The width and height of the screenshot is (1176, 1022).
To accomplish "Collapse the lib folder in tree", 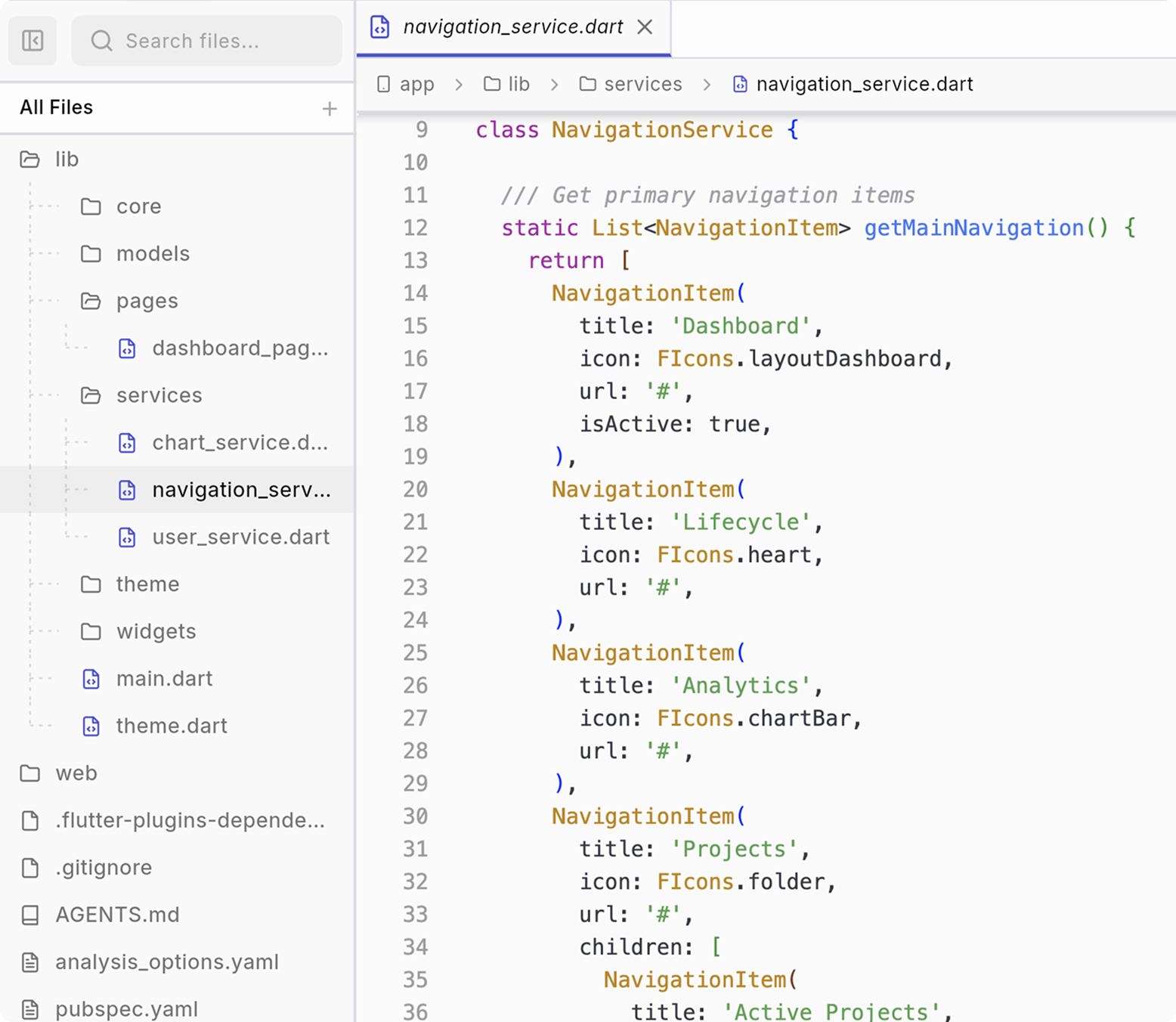I will (177, 159).
